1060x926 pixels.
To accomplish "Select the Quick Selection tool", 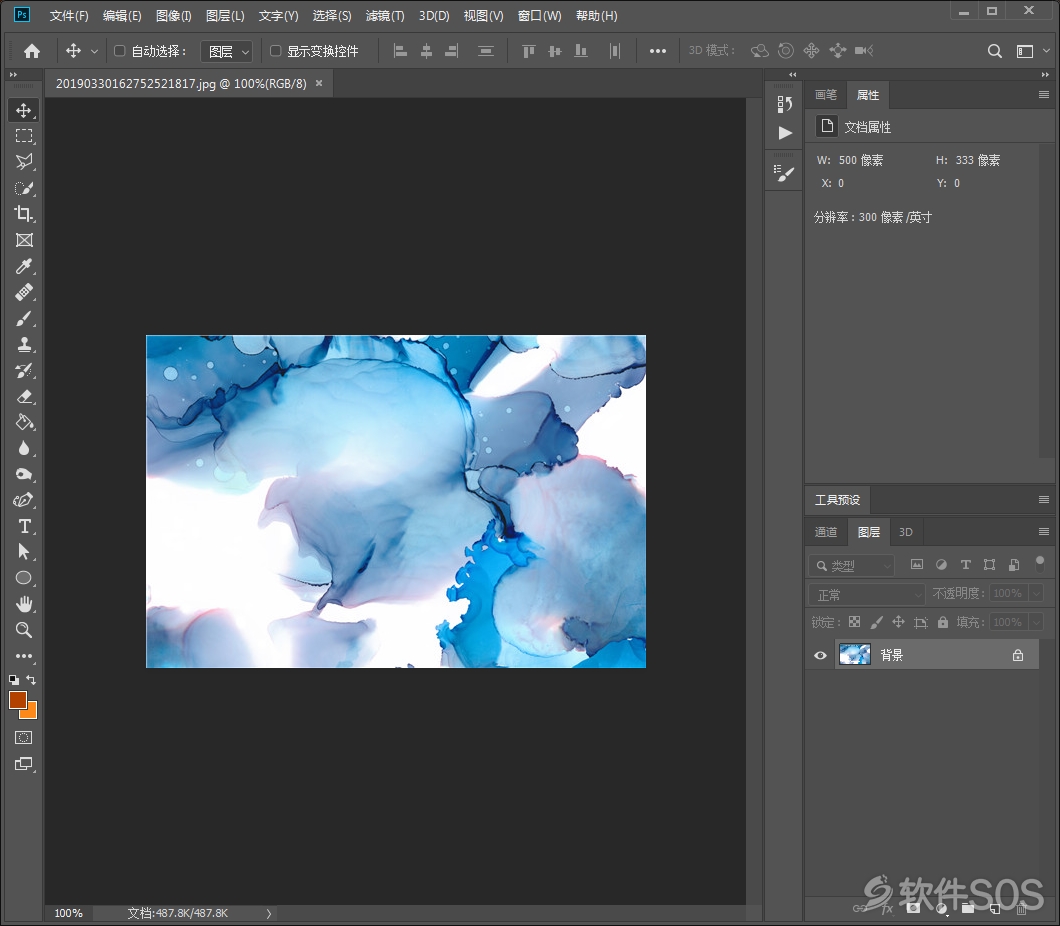I will (24, 188).
